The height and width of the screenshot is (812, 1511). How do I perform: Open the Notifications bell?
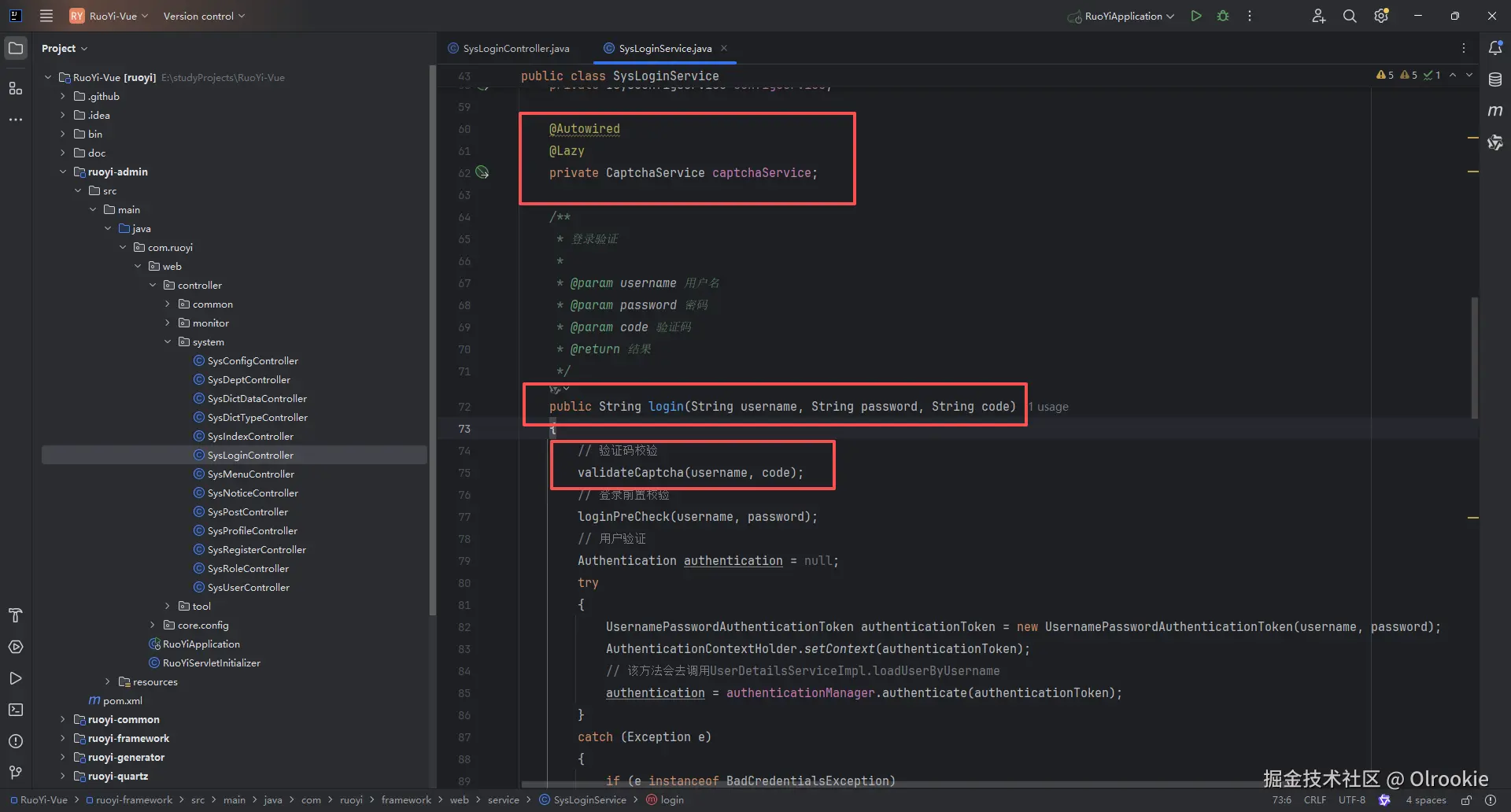tap(1495, 48)
